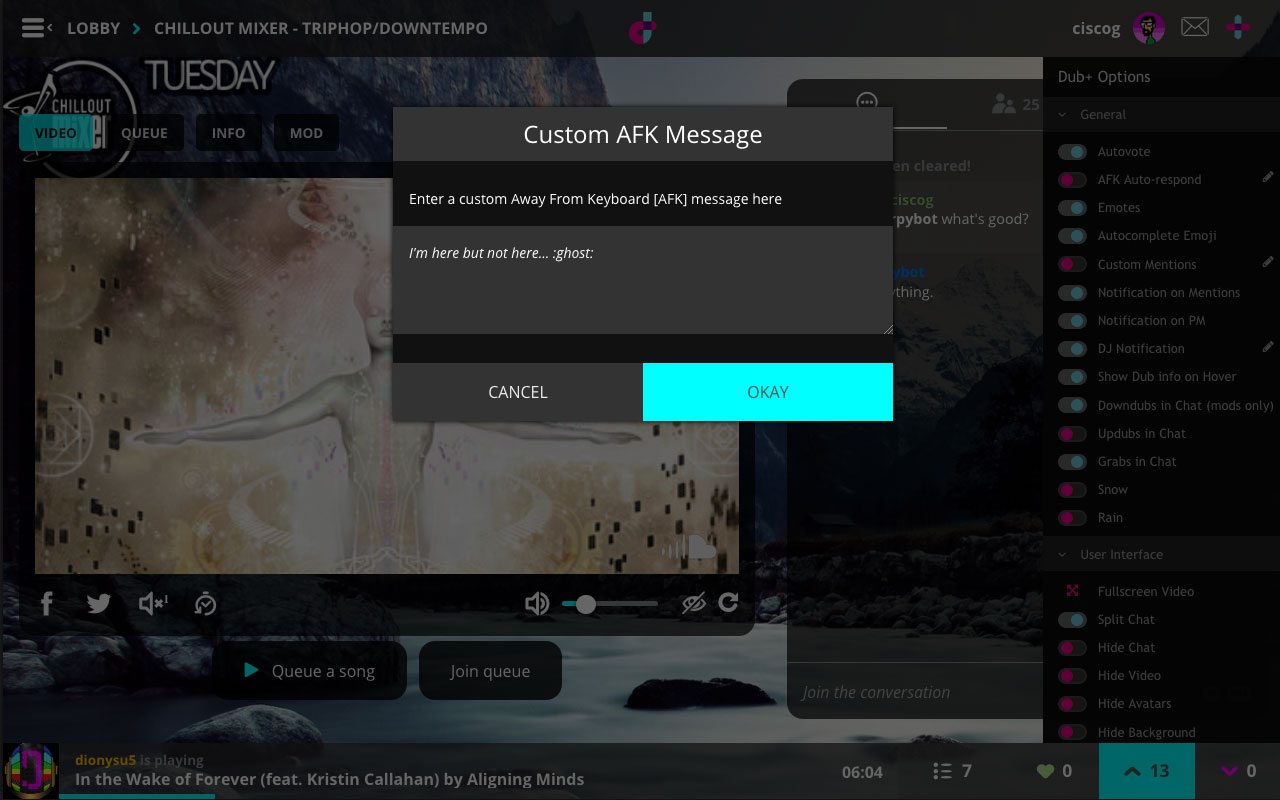Click the Join the conversation chat box
The height and width of the screenshot is (800, 1280).
(x=915, y=692)
